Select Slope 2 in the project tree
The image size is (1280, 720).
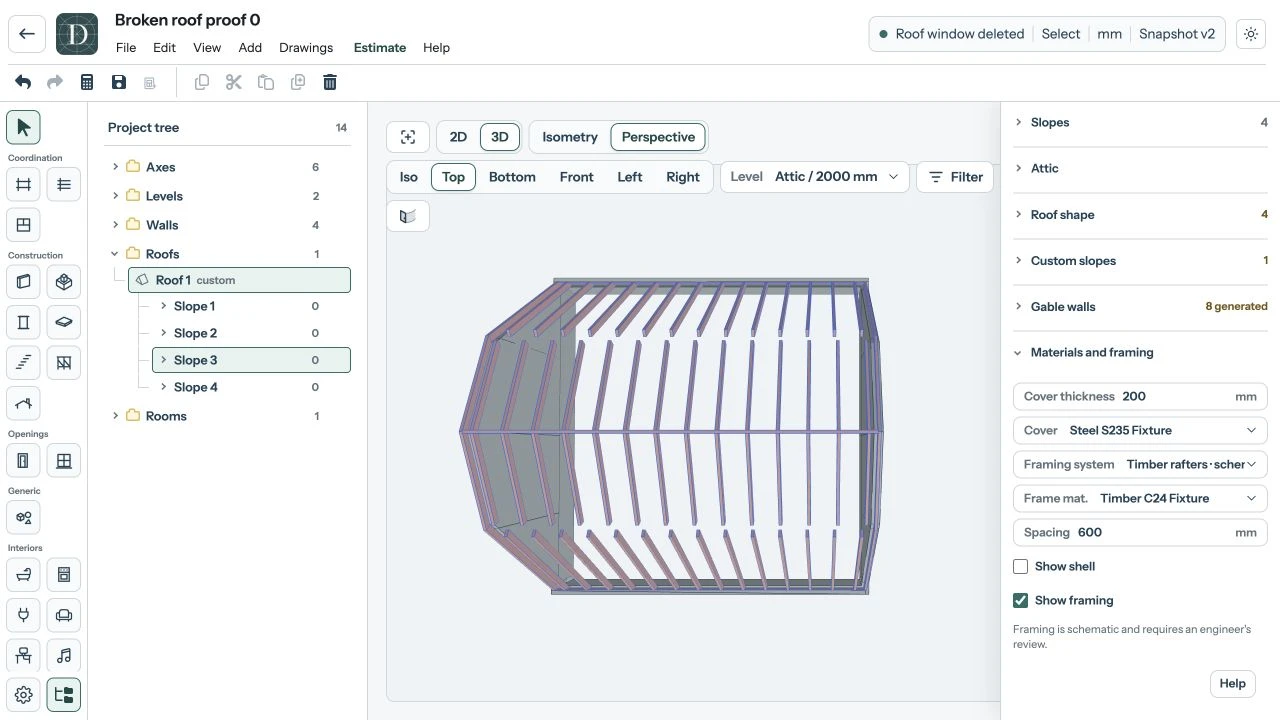pos(251,333)
